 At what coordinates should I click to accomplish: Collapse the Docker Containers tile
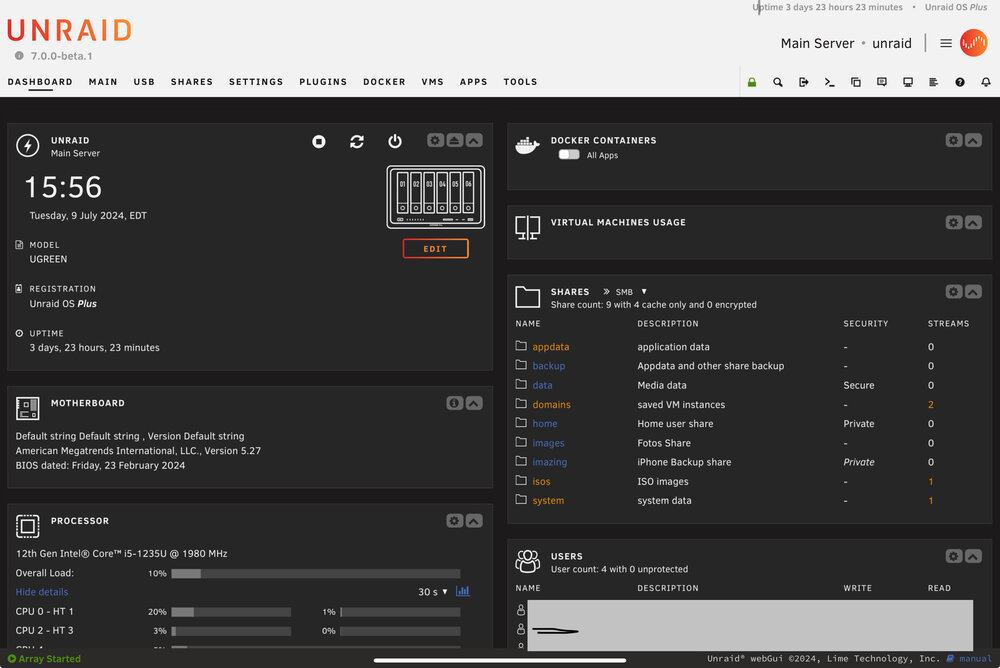(974, 140)
